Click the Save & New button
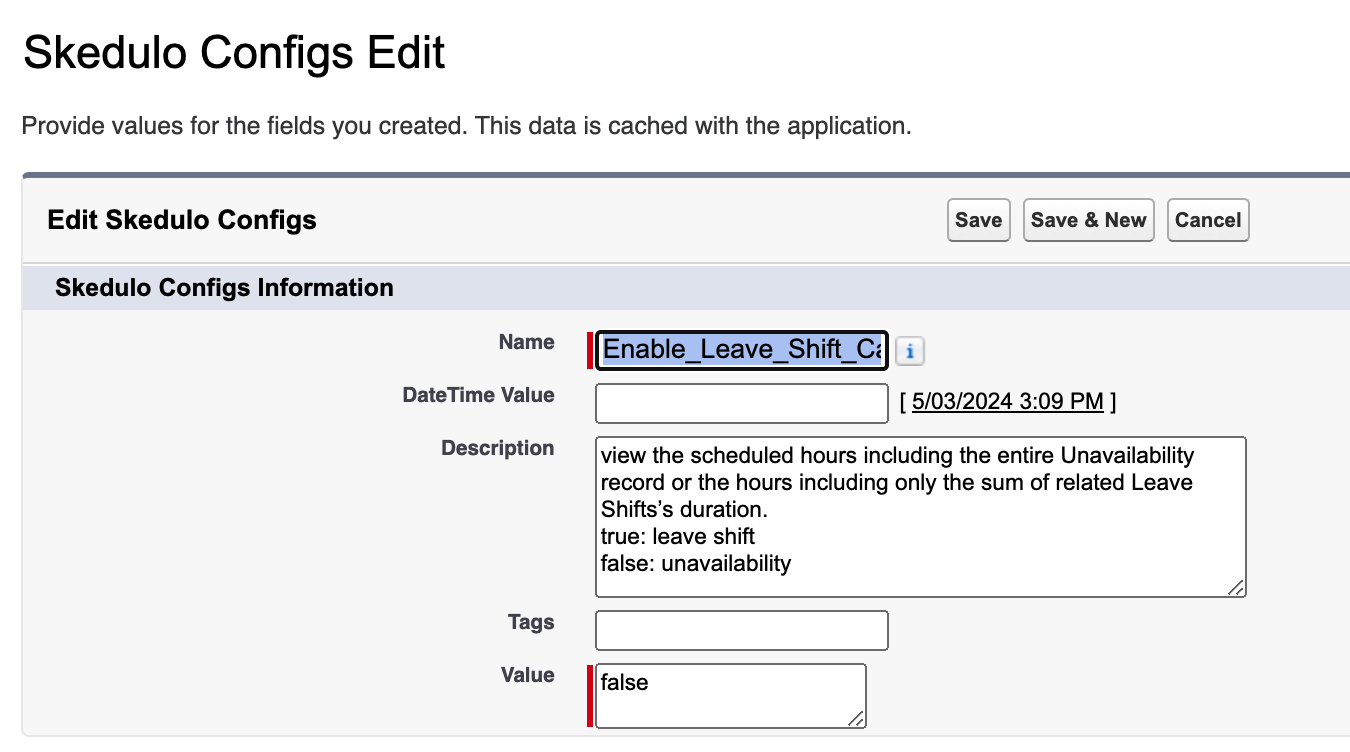 (1089, 220)
